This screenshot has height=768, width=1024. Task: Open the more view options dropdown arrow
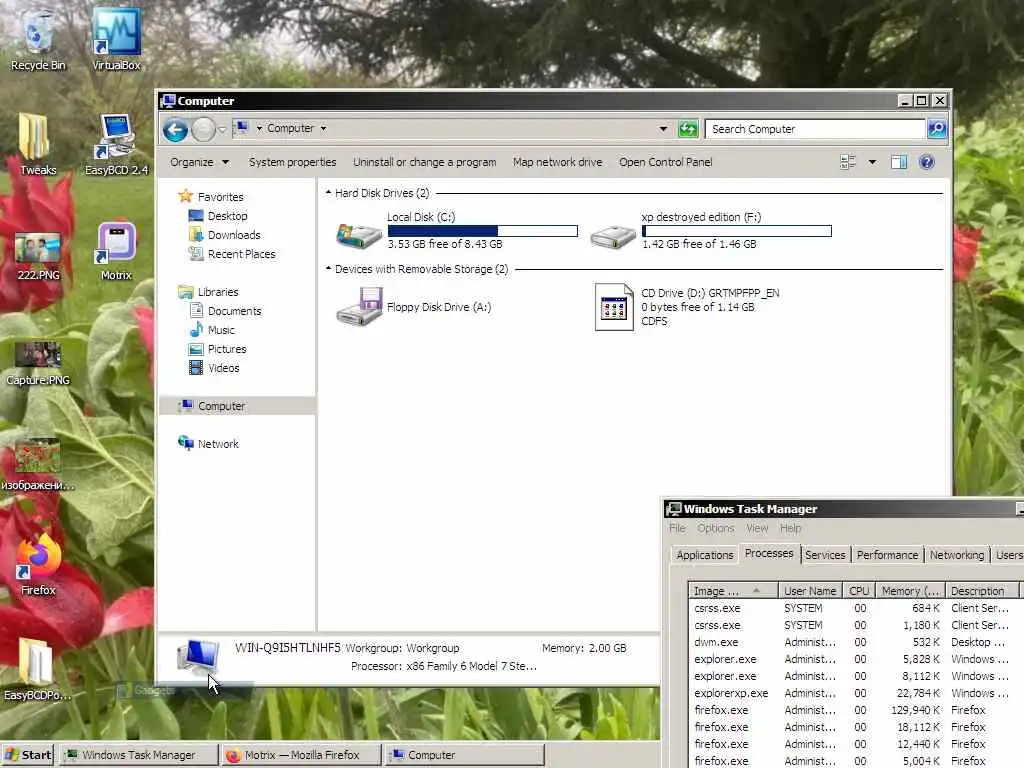coord(872,162)
